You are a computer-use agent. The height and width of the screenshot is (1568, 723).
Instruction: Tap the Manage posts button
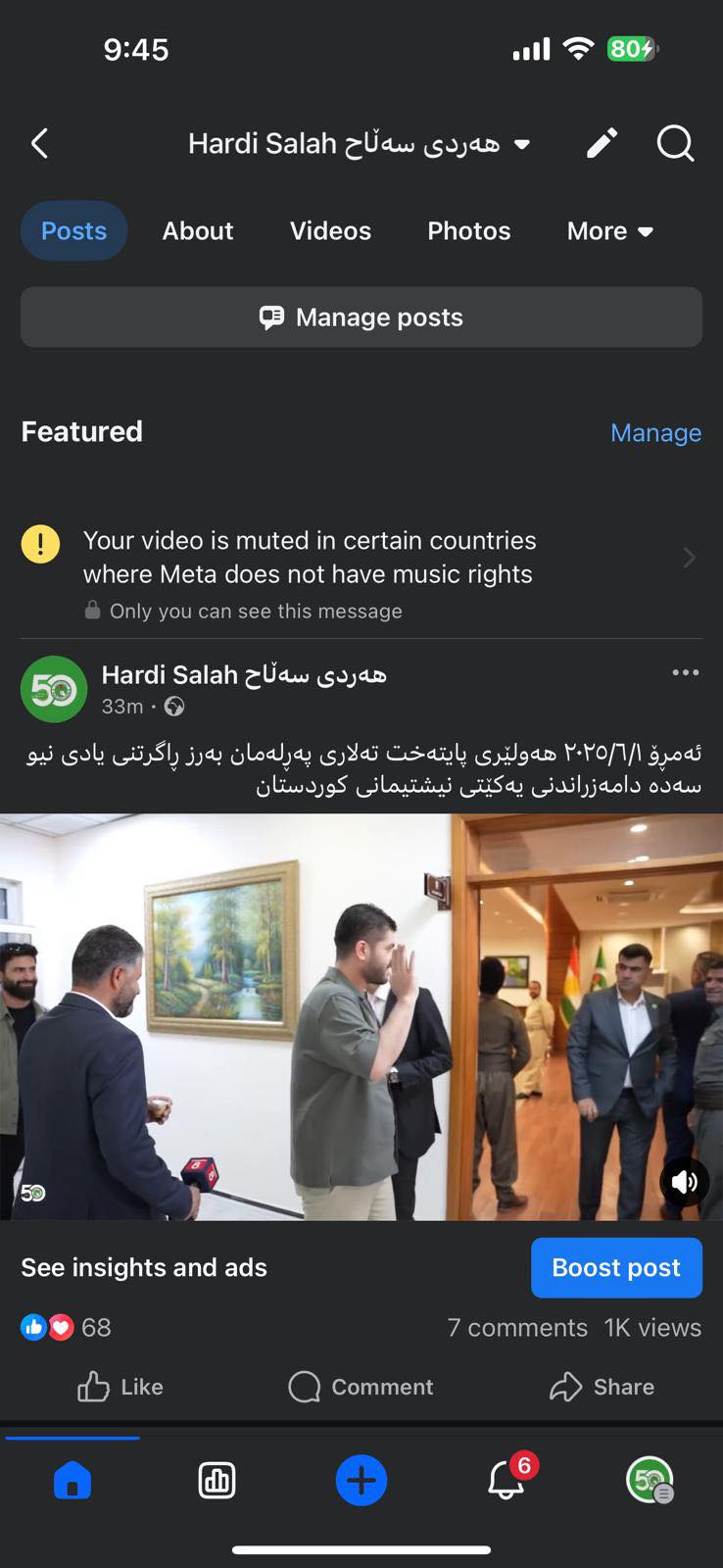click(x=361, y=317)
